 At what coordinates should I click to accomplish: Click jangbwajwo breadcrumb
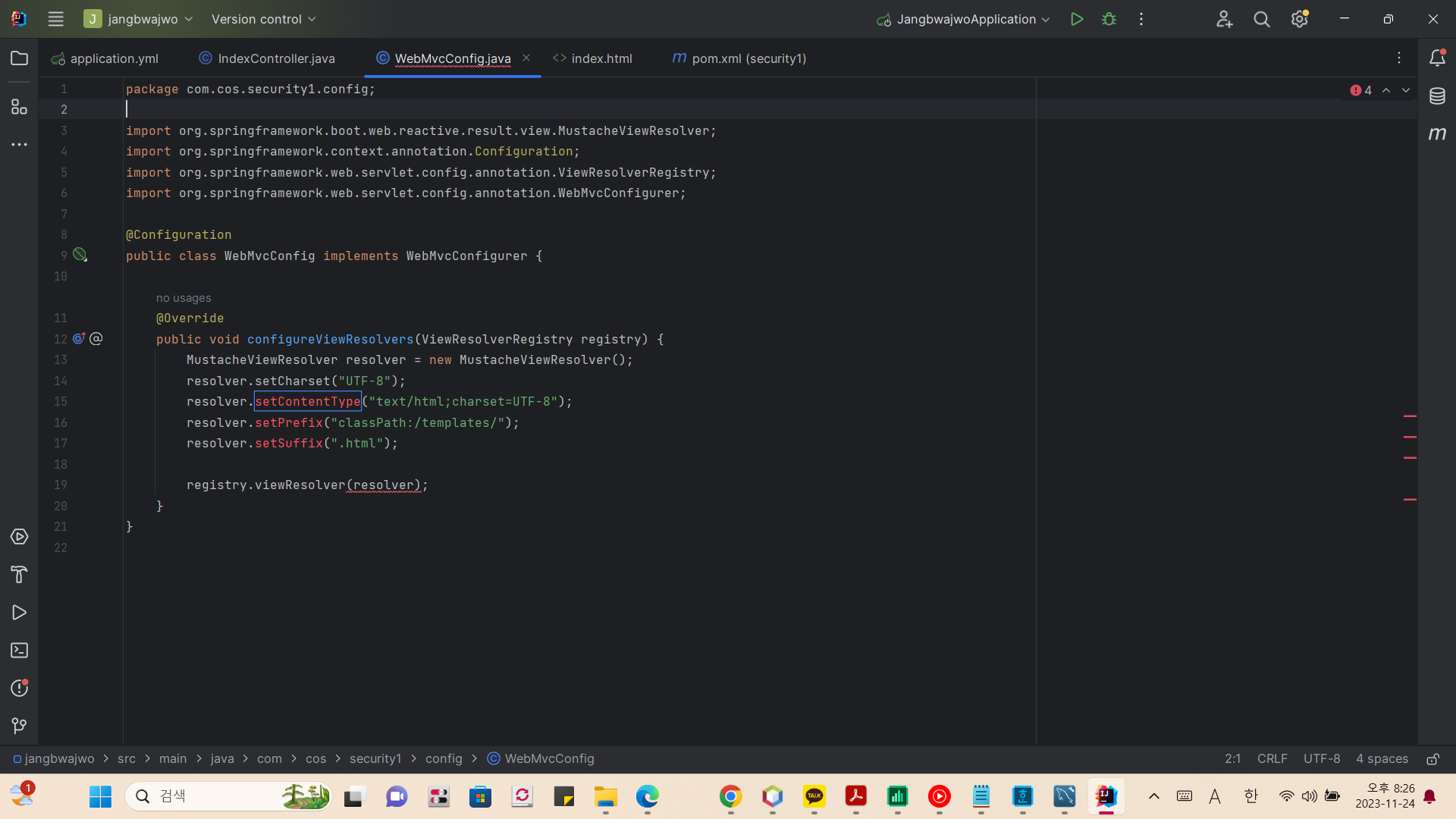tap(54, 759)
